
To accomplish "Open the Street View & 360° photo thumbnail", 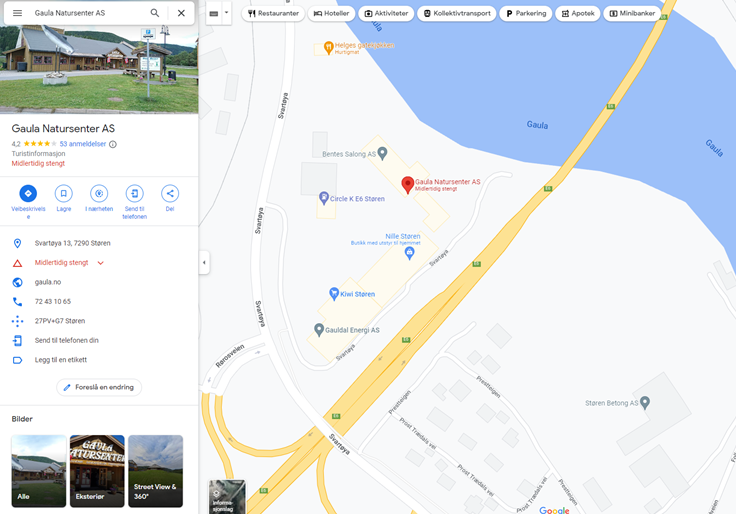I will tap(155, 471).
